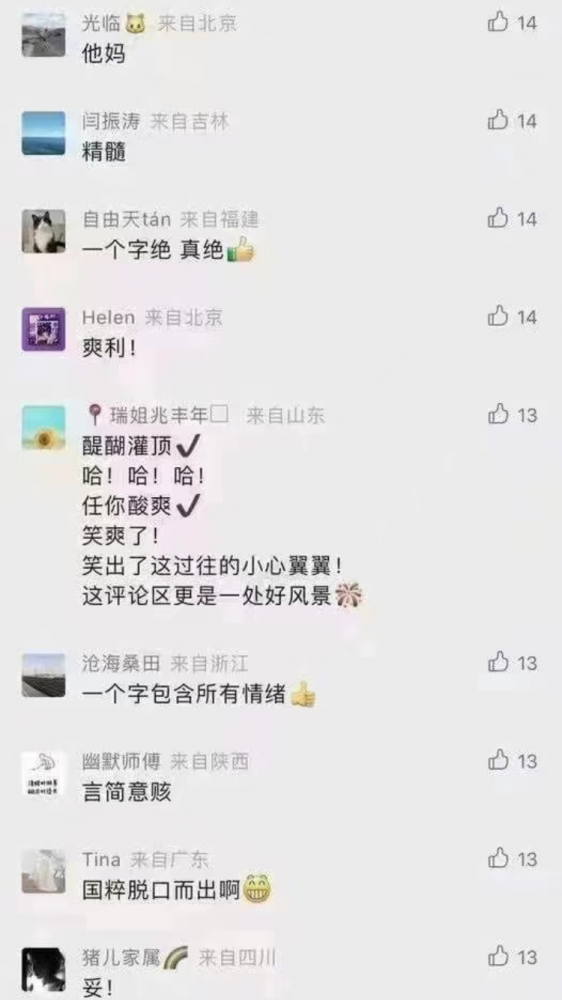Open username Tina

coord(101,860)
